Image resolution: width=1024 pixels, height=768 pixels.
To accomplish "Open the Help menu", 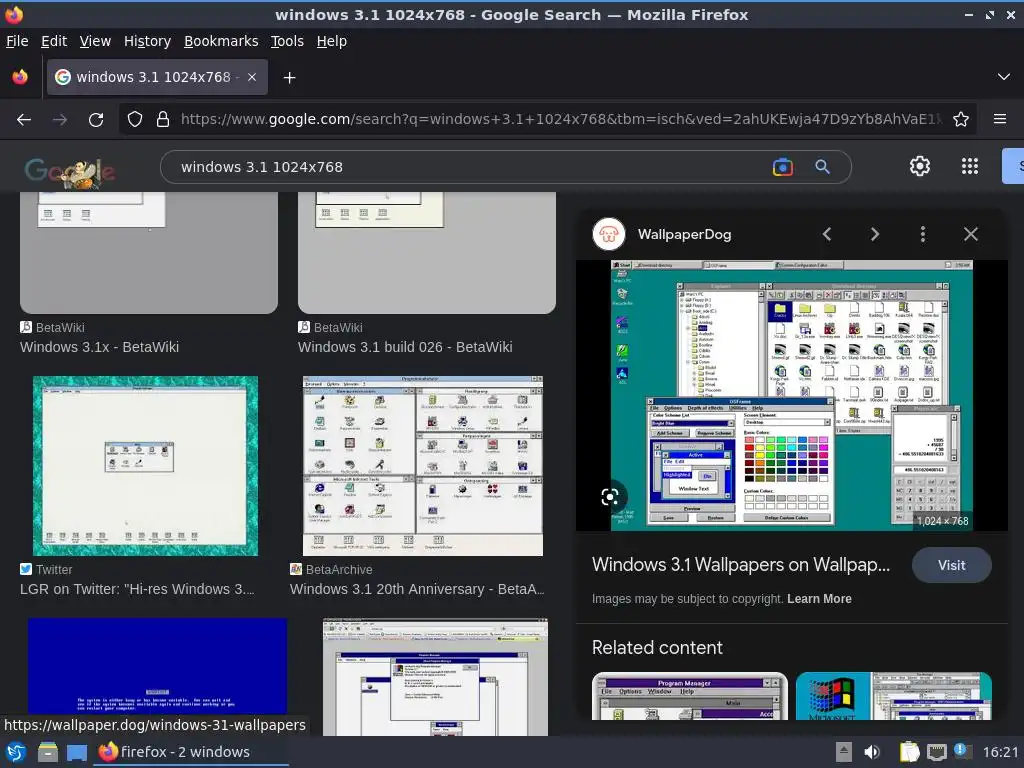I will click(331, 41).
